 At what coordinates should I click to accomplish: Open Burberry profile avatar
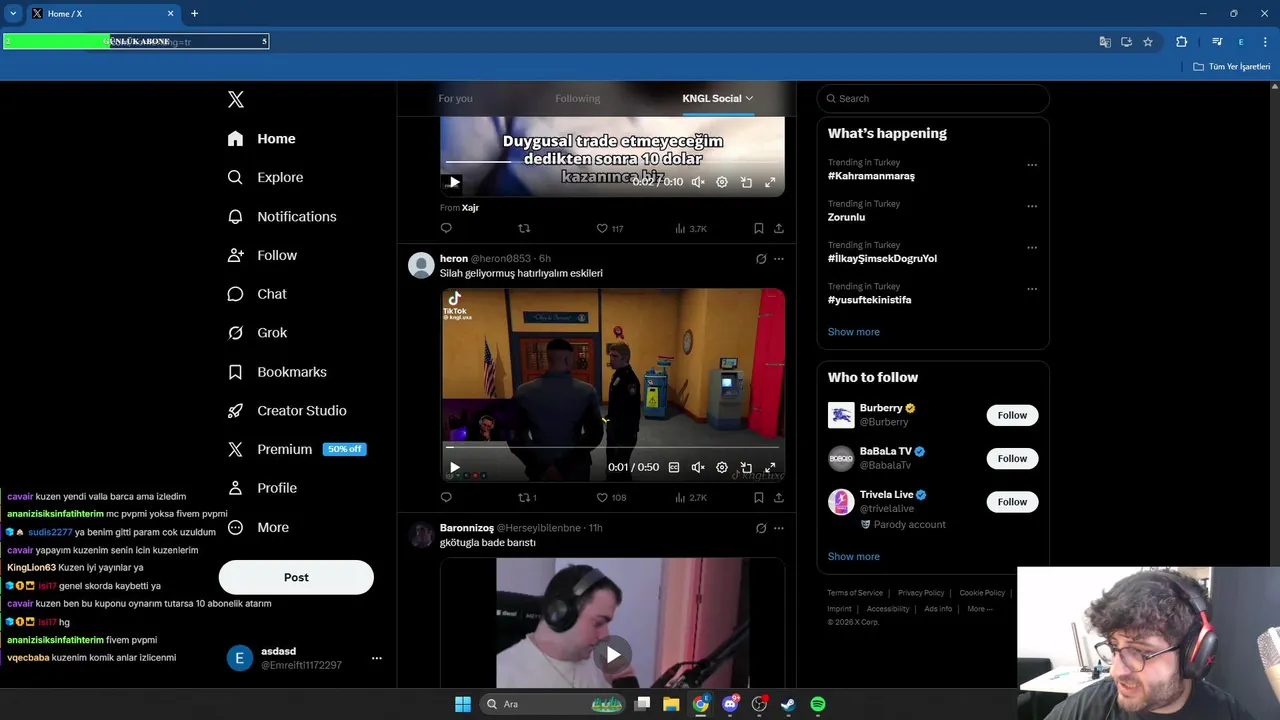click(841, 415)
